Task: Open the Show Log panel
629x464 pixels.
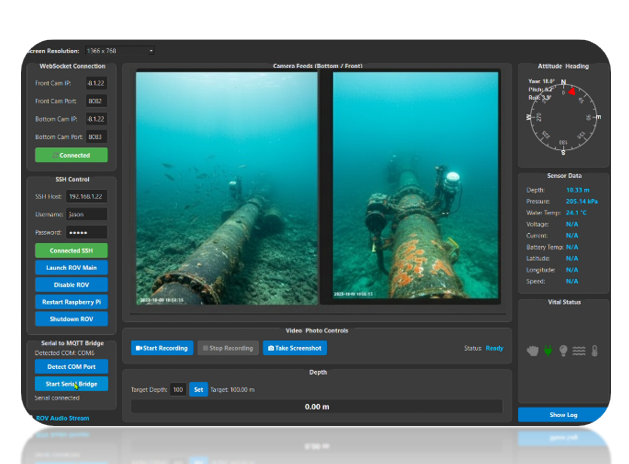Action: tap(563, 415)
